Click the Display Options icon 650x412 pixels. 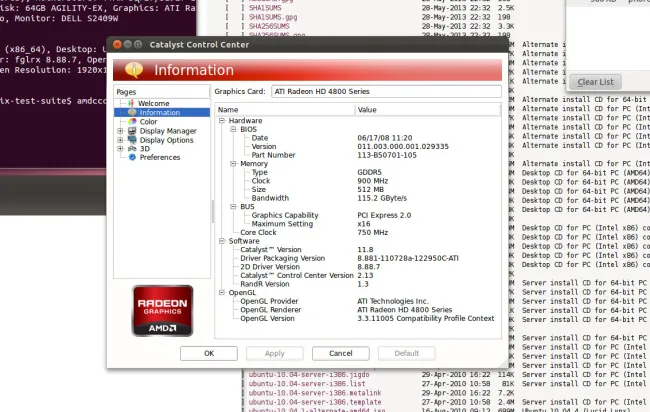[131, 139]
